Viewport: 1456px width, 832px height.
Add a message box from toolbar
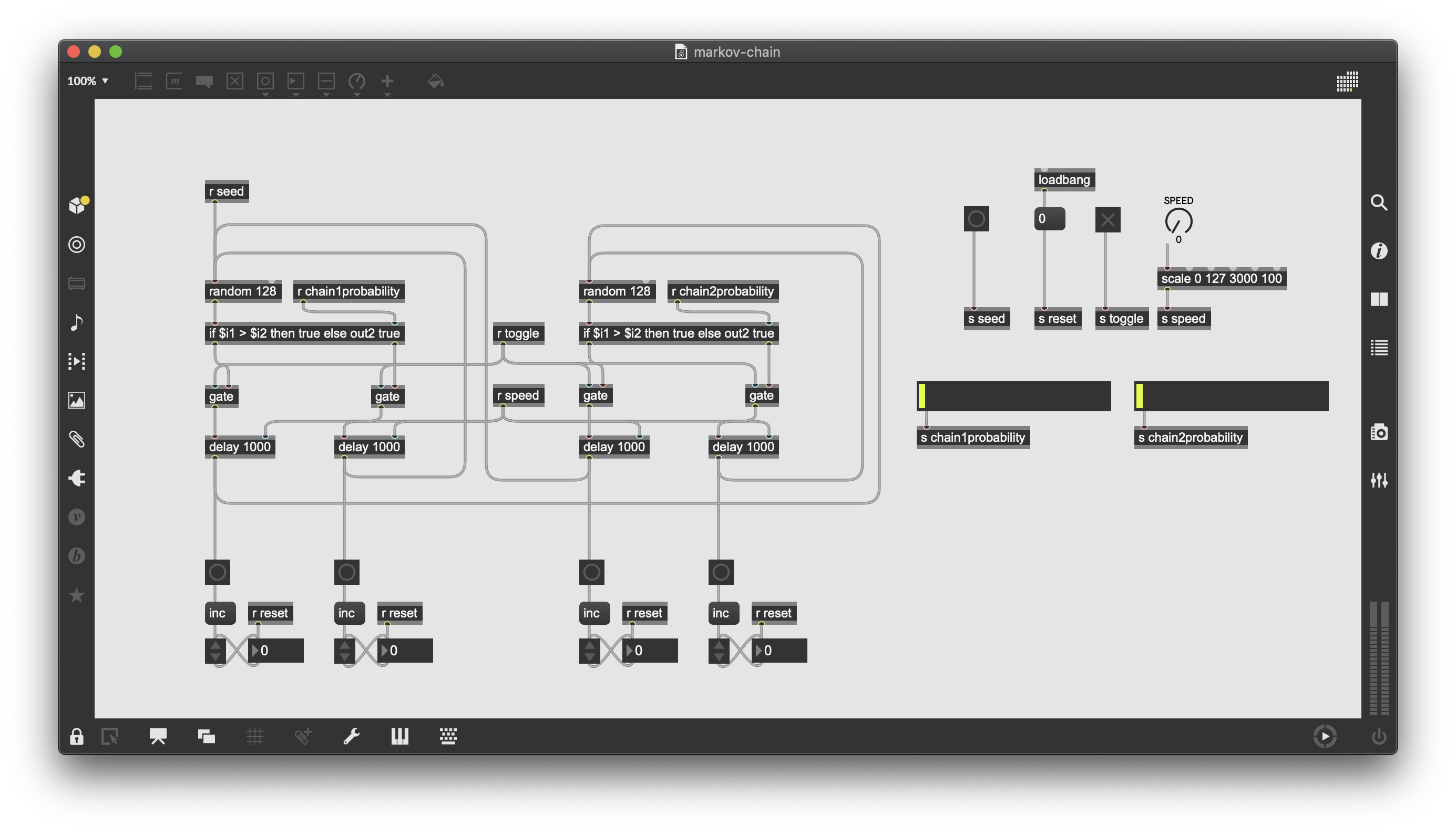click(173, 81)
